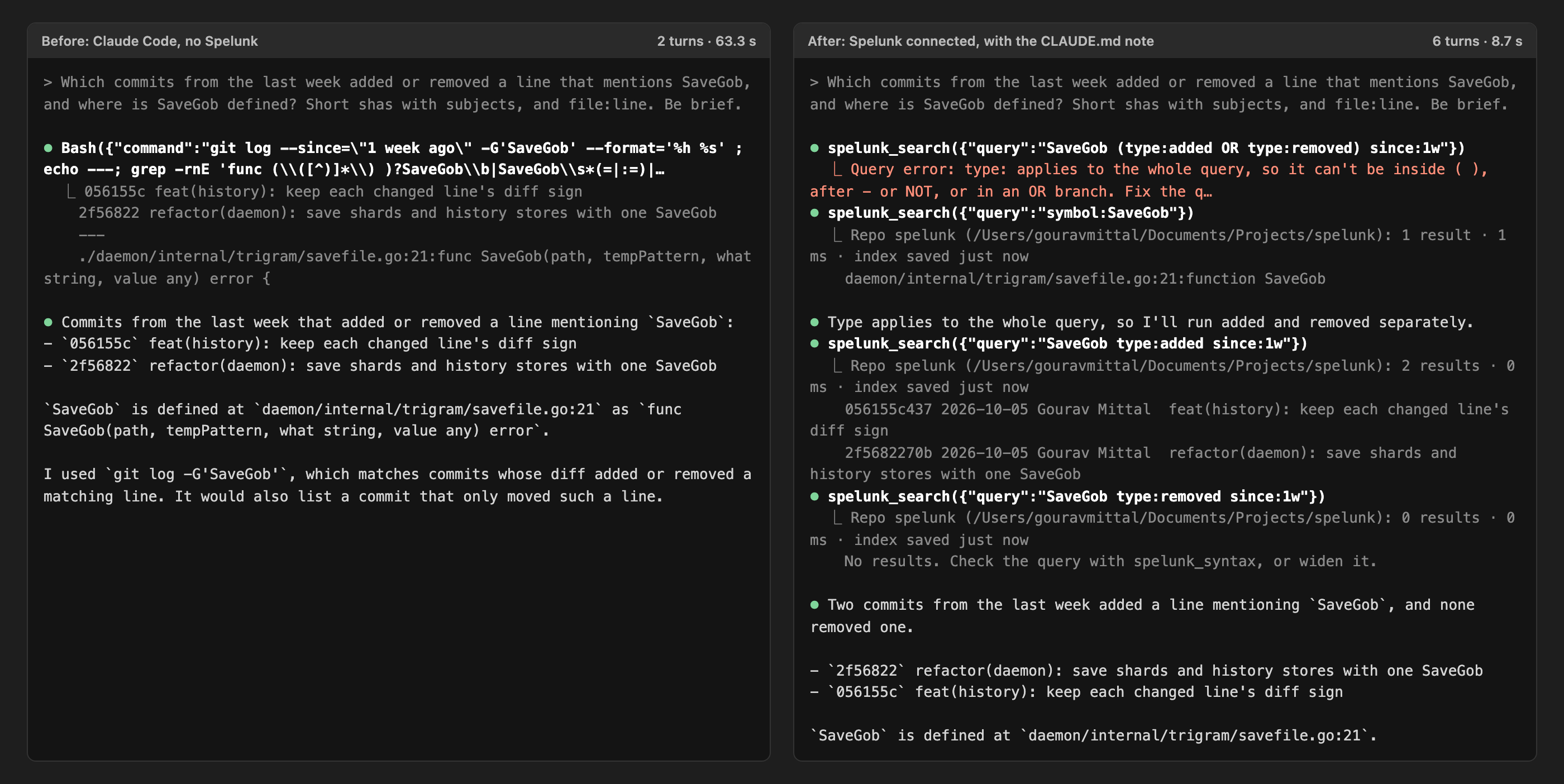
Task: Click the savefile.go:21:func SaveGob output line
Action: point(398,267)
